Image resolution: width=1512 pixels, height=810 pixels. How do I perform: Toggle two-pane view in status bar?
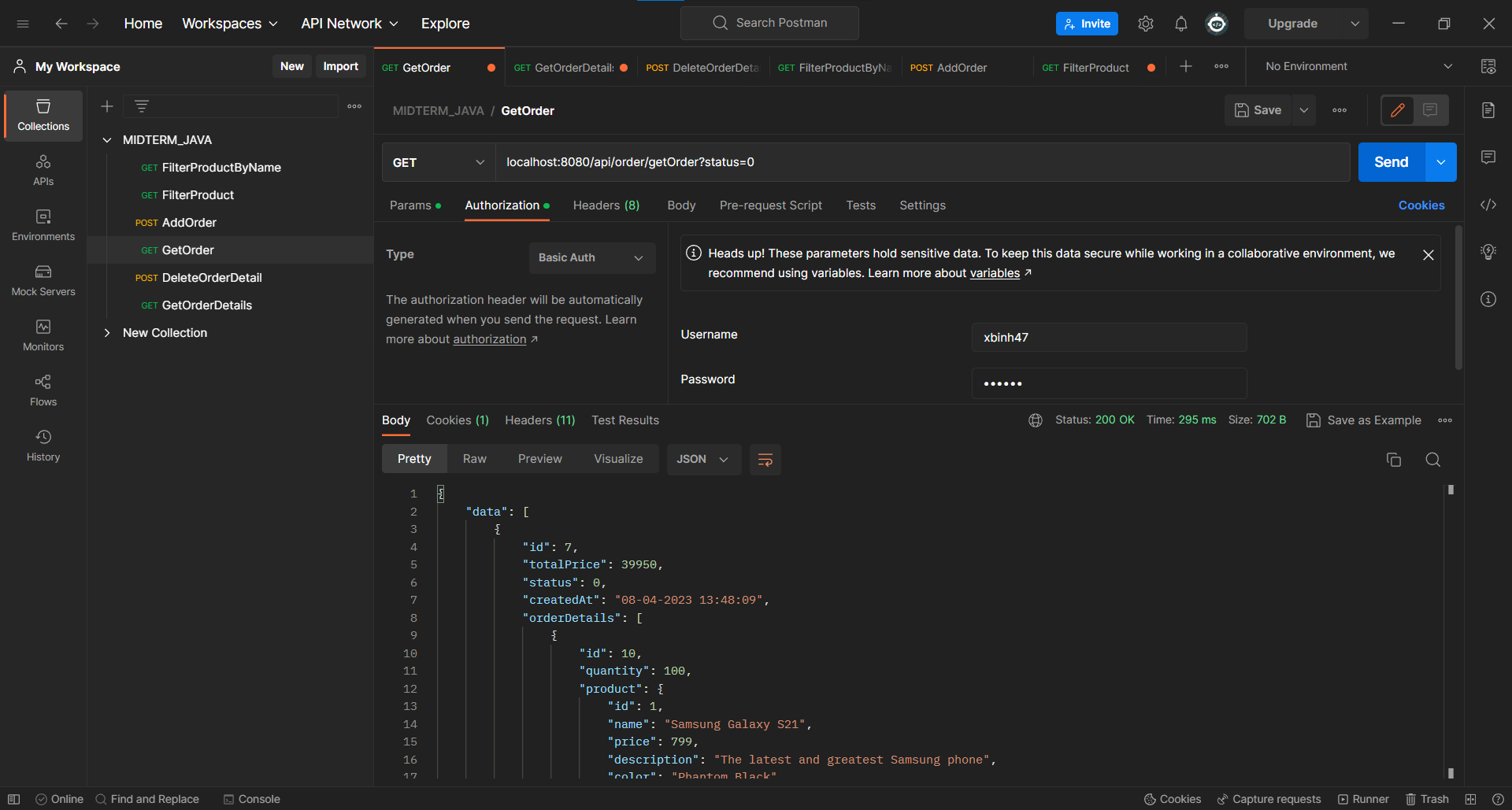1470,799
